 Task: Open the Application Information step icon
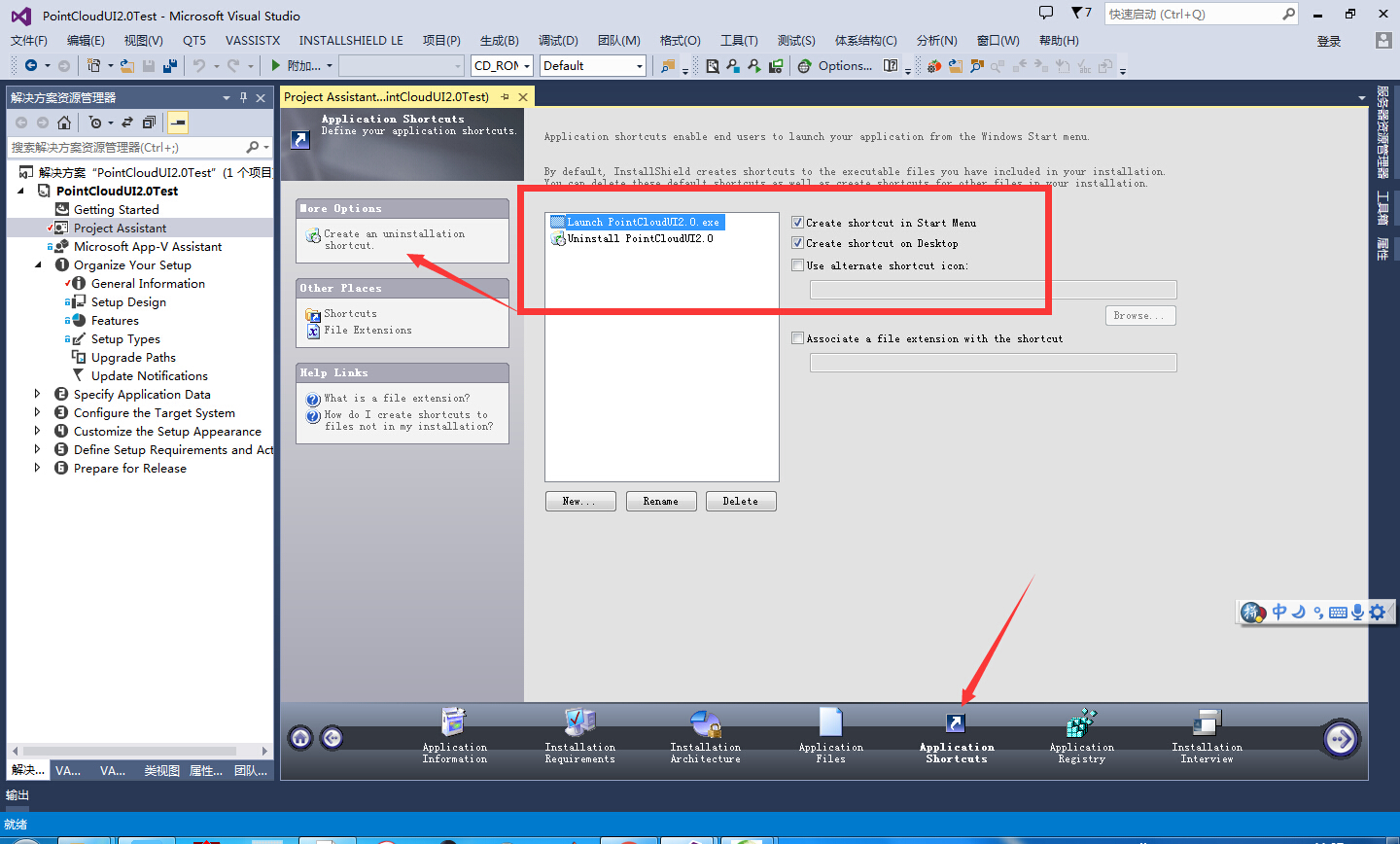click(x=454, y=722)
